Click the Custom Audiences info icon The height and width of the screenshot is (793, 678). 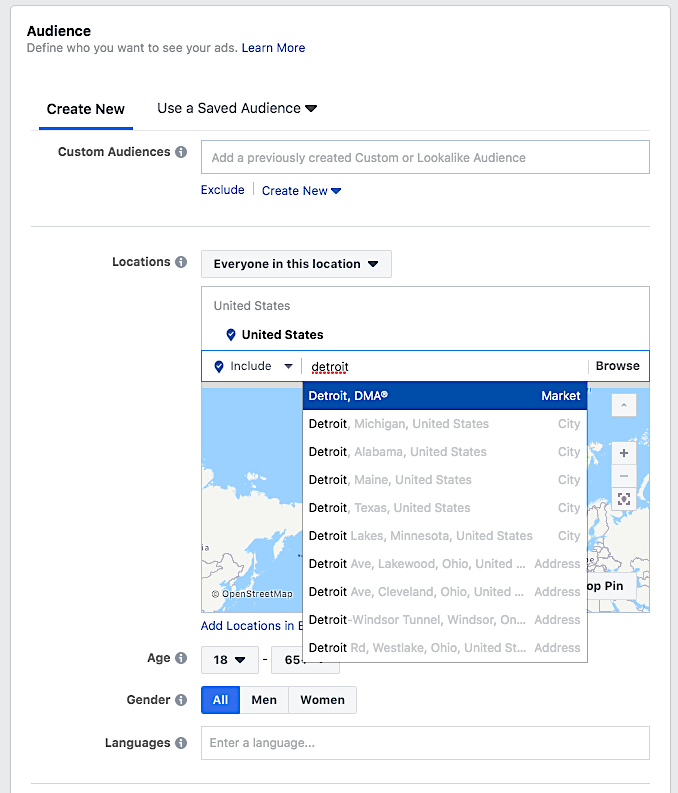coord(181,153)
